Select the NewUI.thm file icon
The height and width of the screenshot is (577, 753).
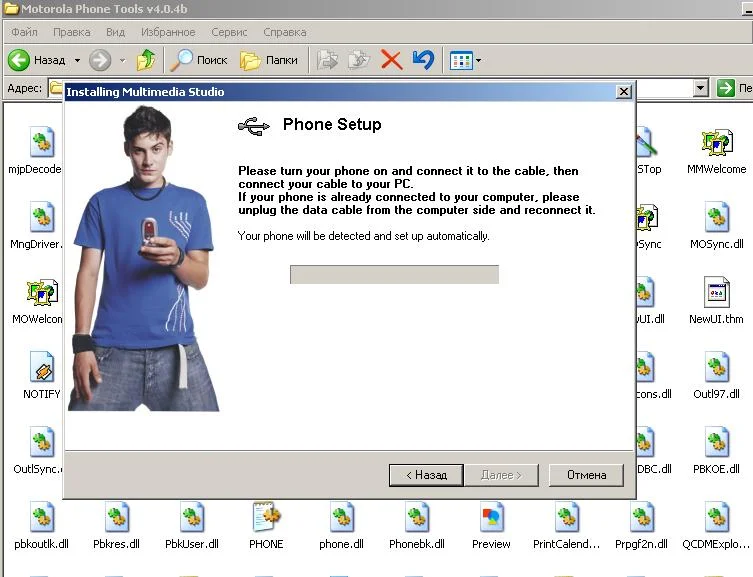coord(717,292)
